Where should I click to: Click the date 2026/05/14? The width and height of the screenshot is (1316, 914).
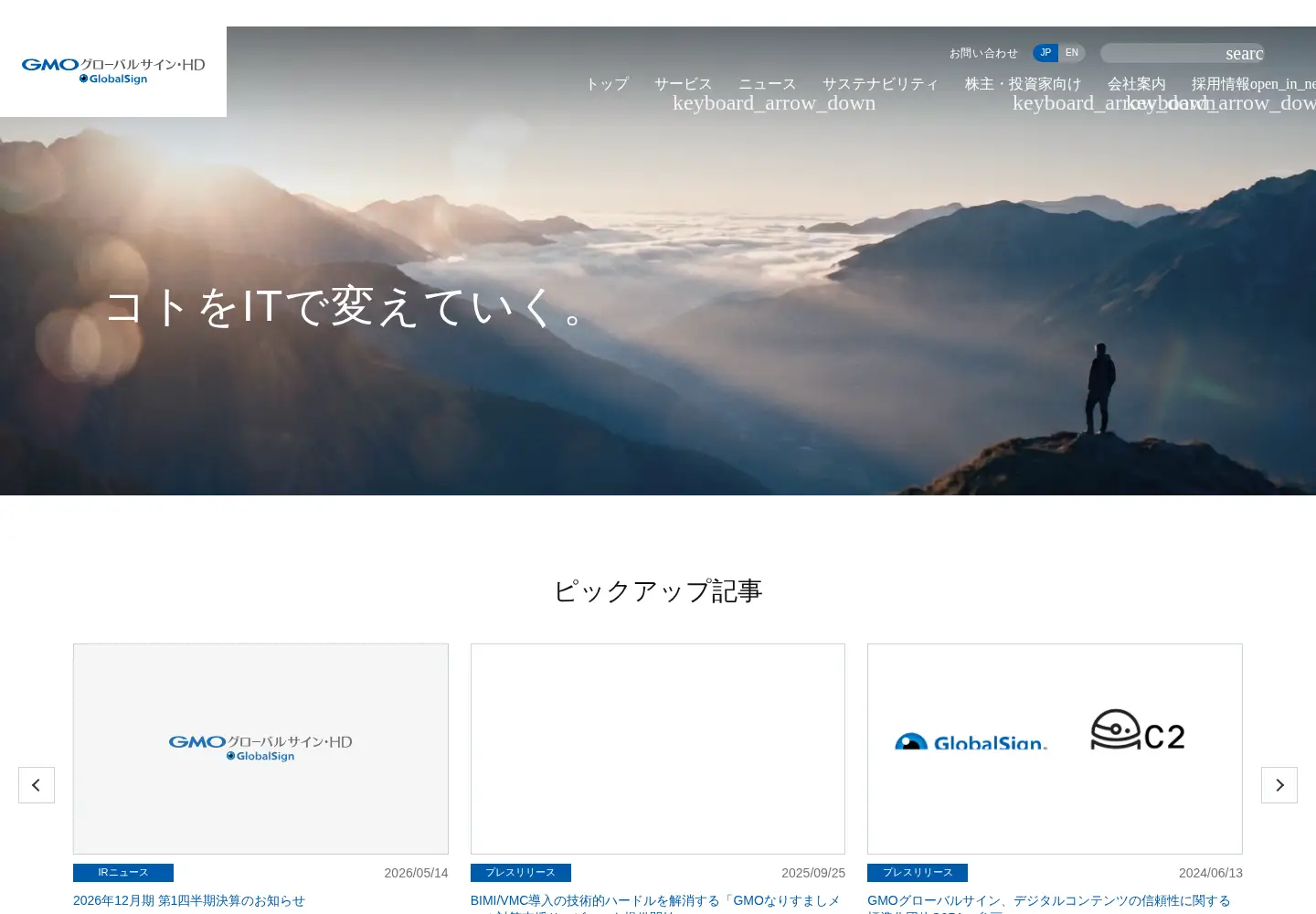416,873
